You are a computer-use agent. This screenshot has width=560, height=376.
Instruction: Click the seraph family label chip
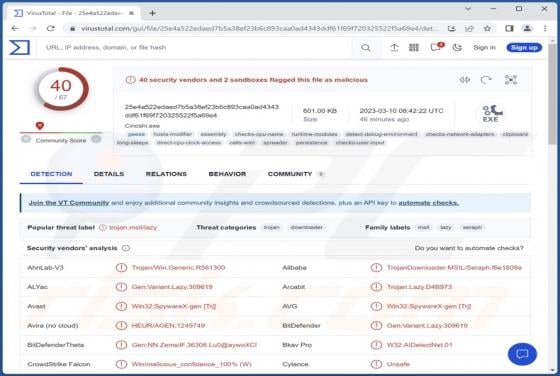click(x=472, y=227)
